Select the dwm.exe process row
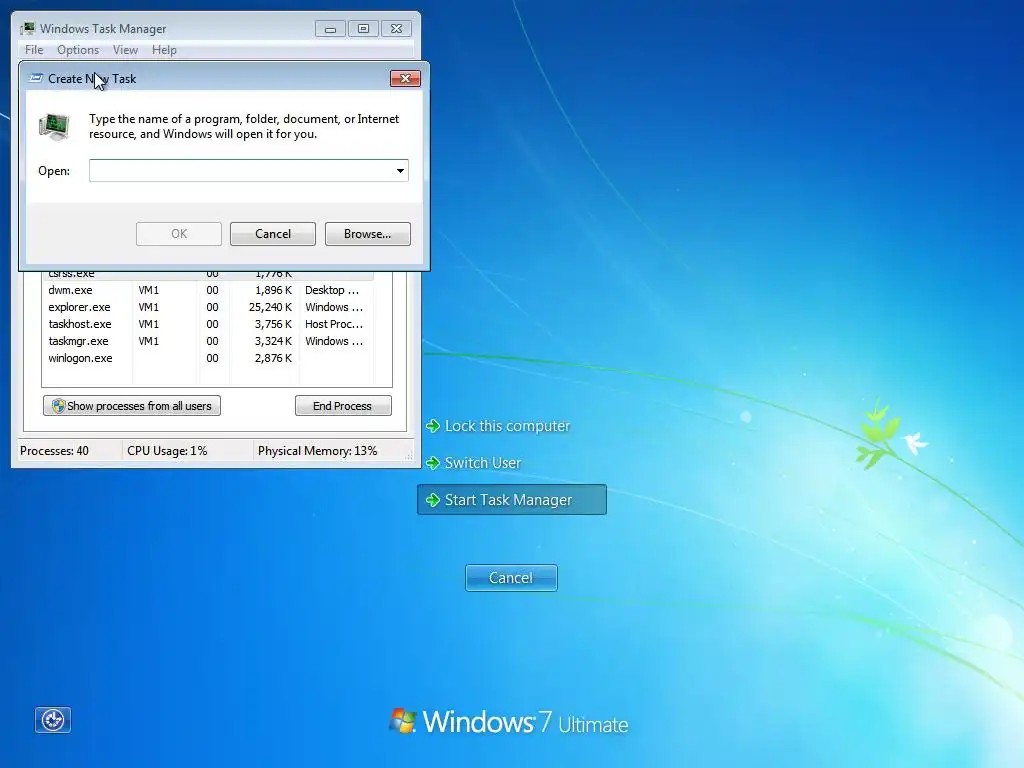The width and height of the screenshot is (1024, 768). coord(208,290)
